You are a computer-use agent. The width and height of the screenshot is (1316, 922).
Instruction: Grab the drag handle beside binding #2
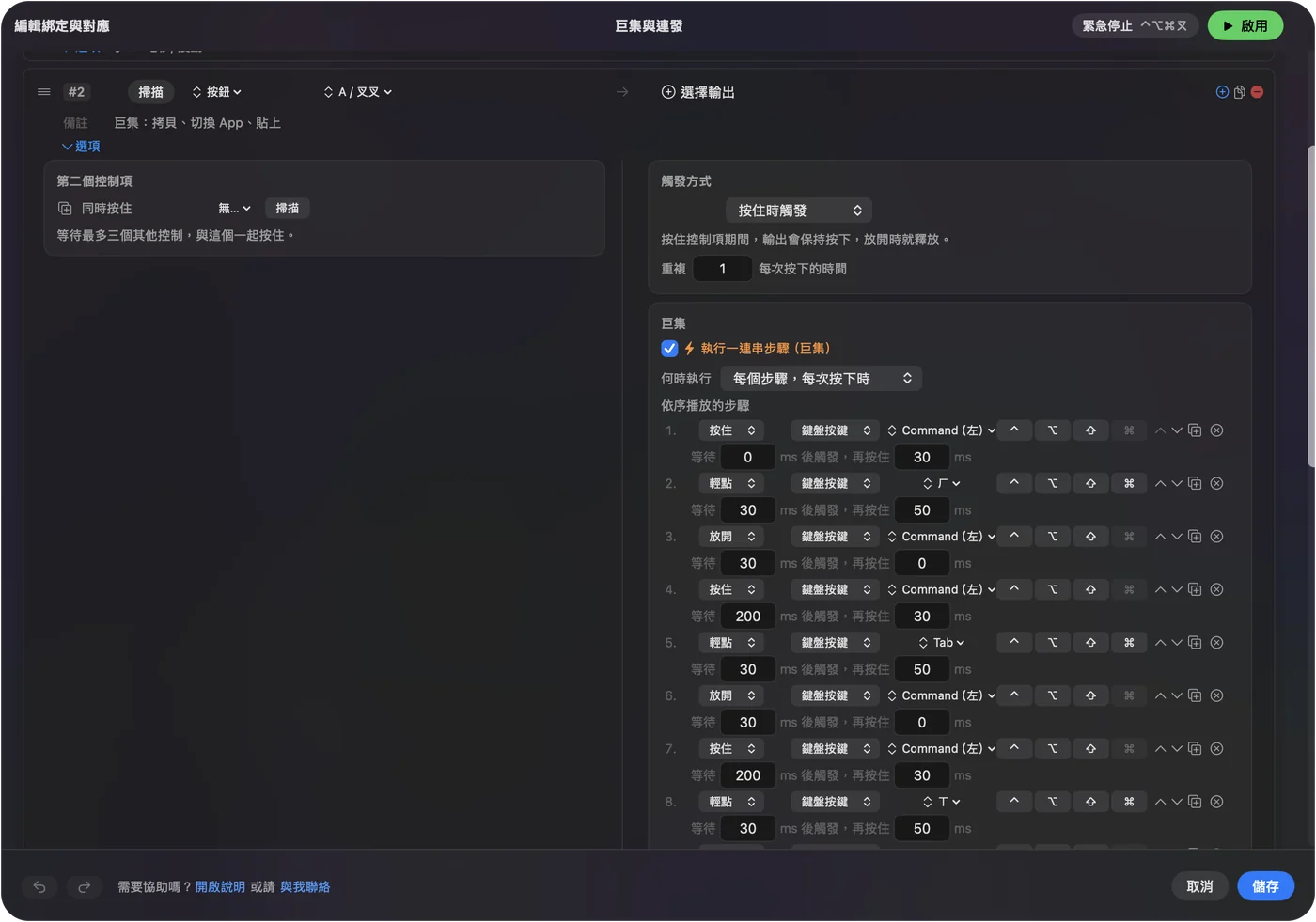[x=43, y=92]
